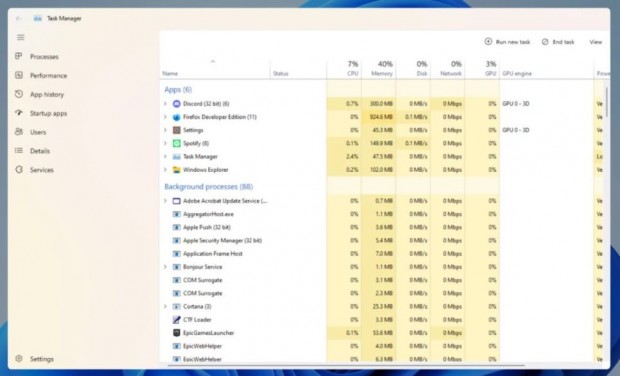Click the Spotify app icon
Screen dimensions: 620x376
(177, 143)
